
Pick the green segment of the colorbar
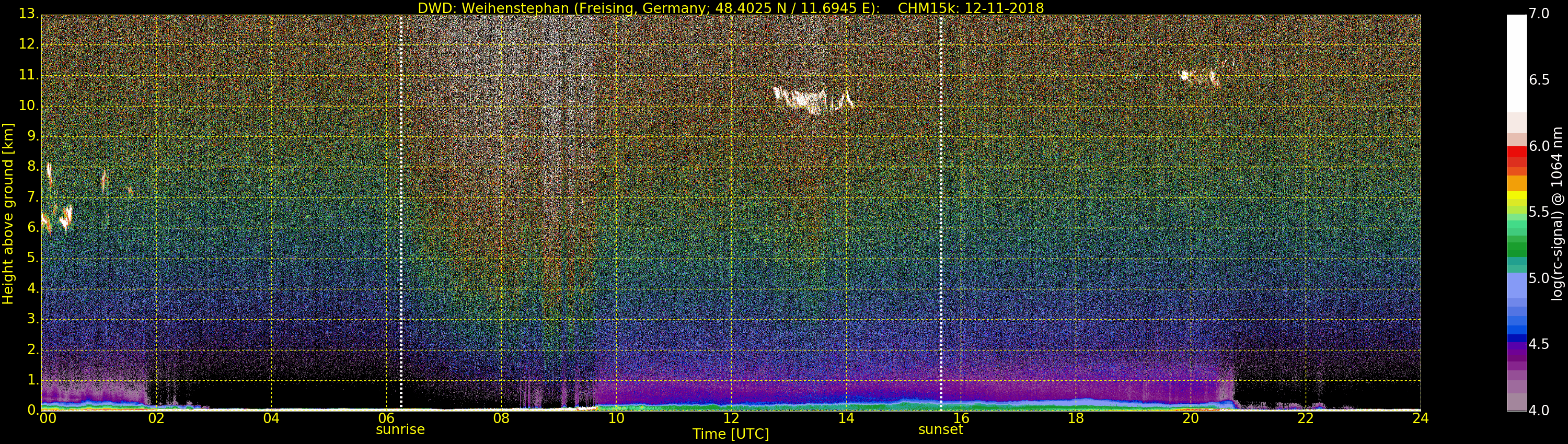[x=1516, y=249]
